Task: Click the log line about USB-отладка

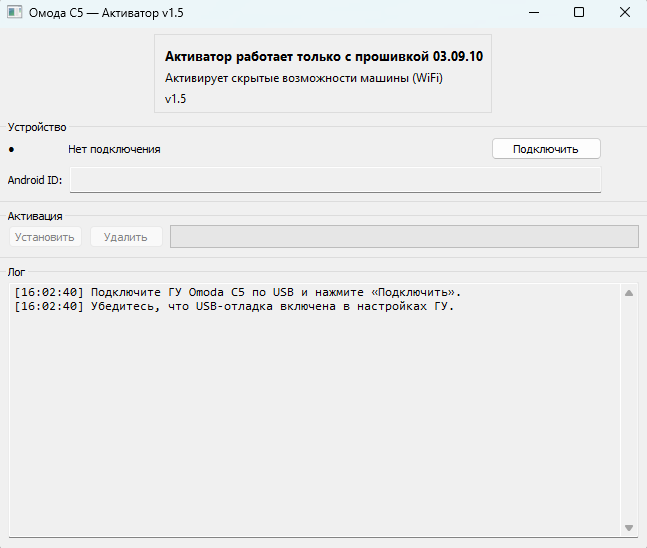Action: pyautogui.click(x=234, y=306)
